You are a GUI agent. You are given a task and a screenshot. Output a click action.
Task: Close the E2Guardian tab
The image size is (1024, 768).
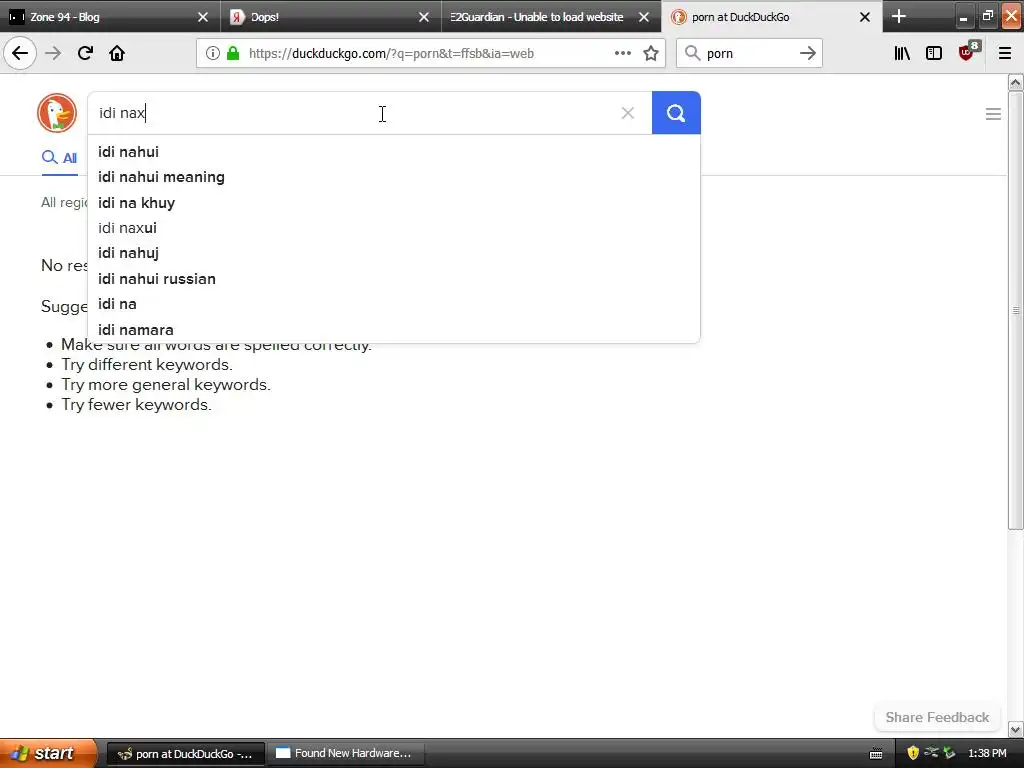[644, 17]
